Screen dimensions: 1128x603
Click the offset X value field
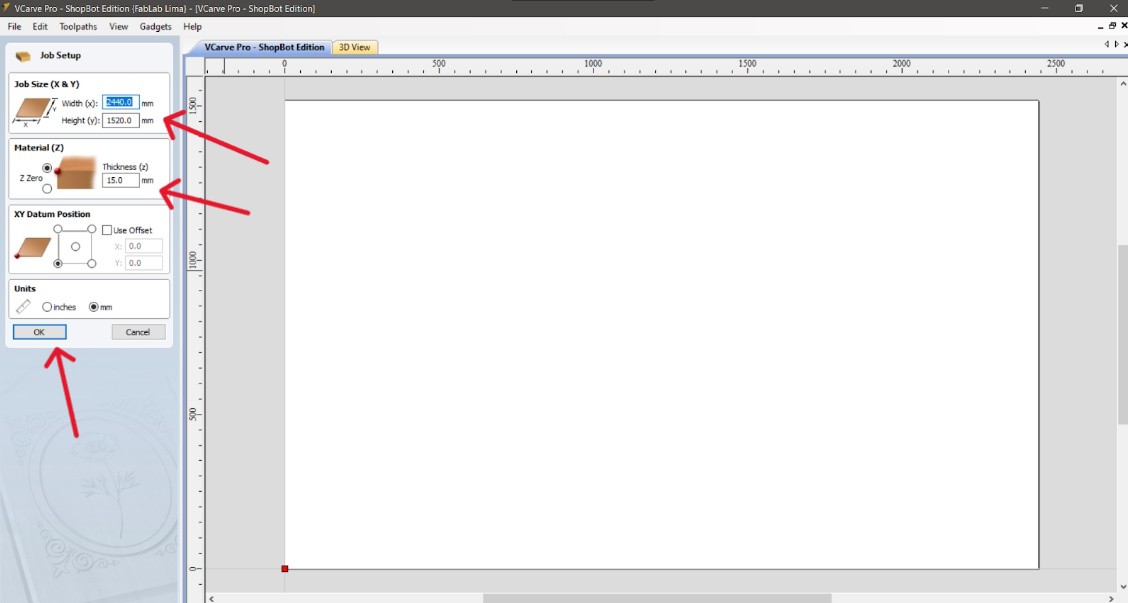tap(143, 246)
